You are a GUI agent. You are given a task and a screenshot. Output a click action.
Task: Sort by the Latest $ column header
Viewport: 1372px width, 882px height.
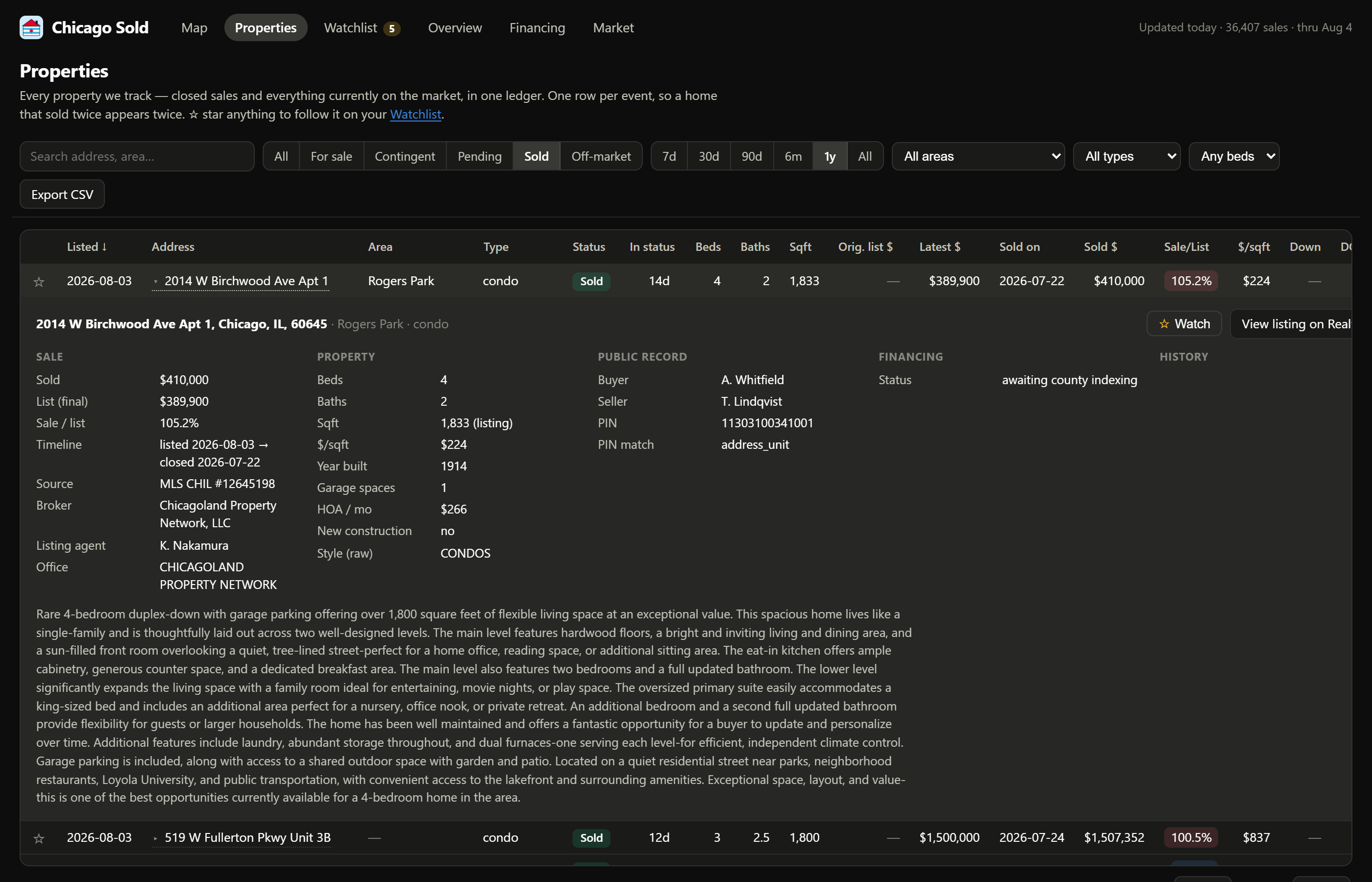click(940, 247)
